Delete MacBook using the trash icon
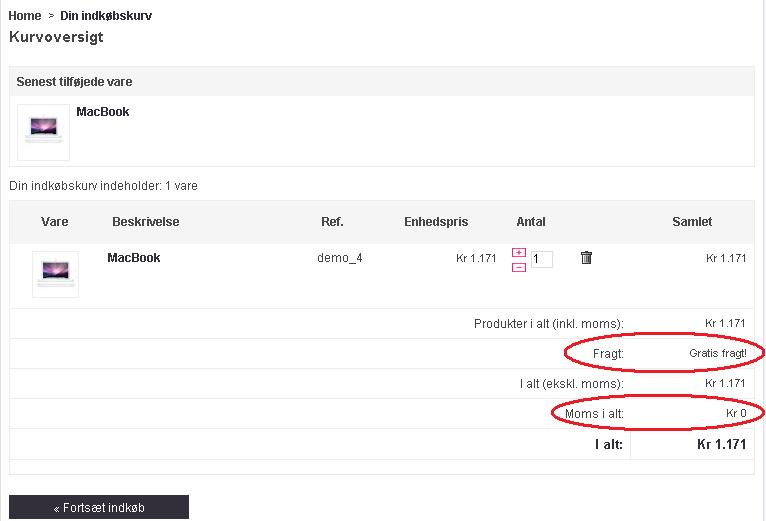This screenshot has height=521, width=766. pyautogui.click(x=586, y=257)
